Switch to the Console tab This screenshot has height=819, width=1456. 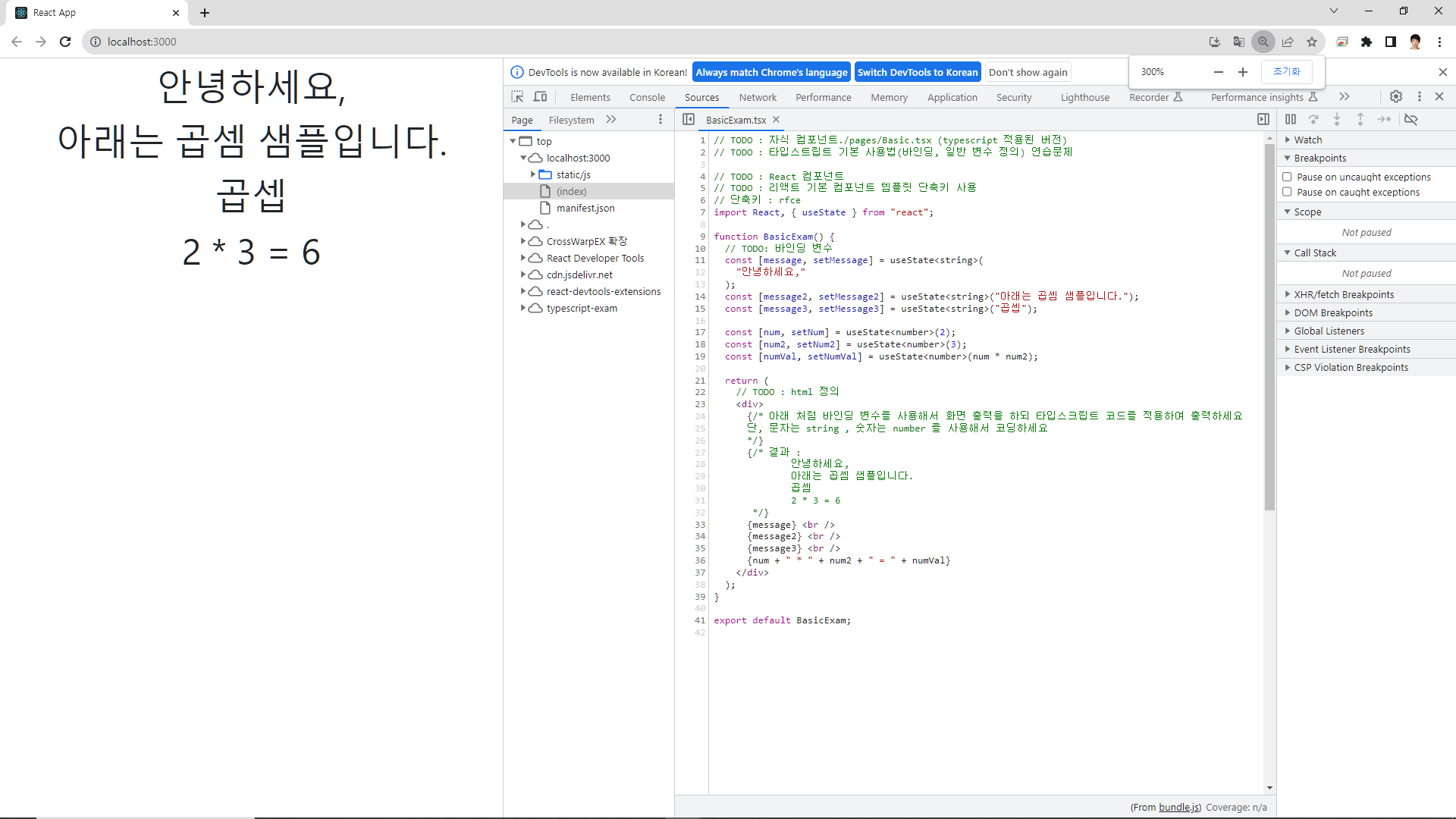[647, 97]
